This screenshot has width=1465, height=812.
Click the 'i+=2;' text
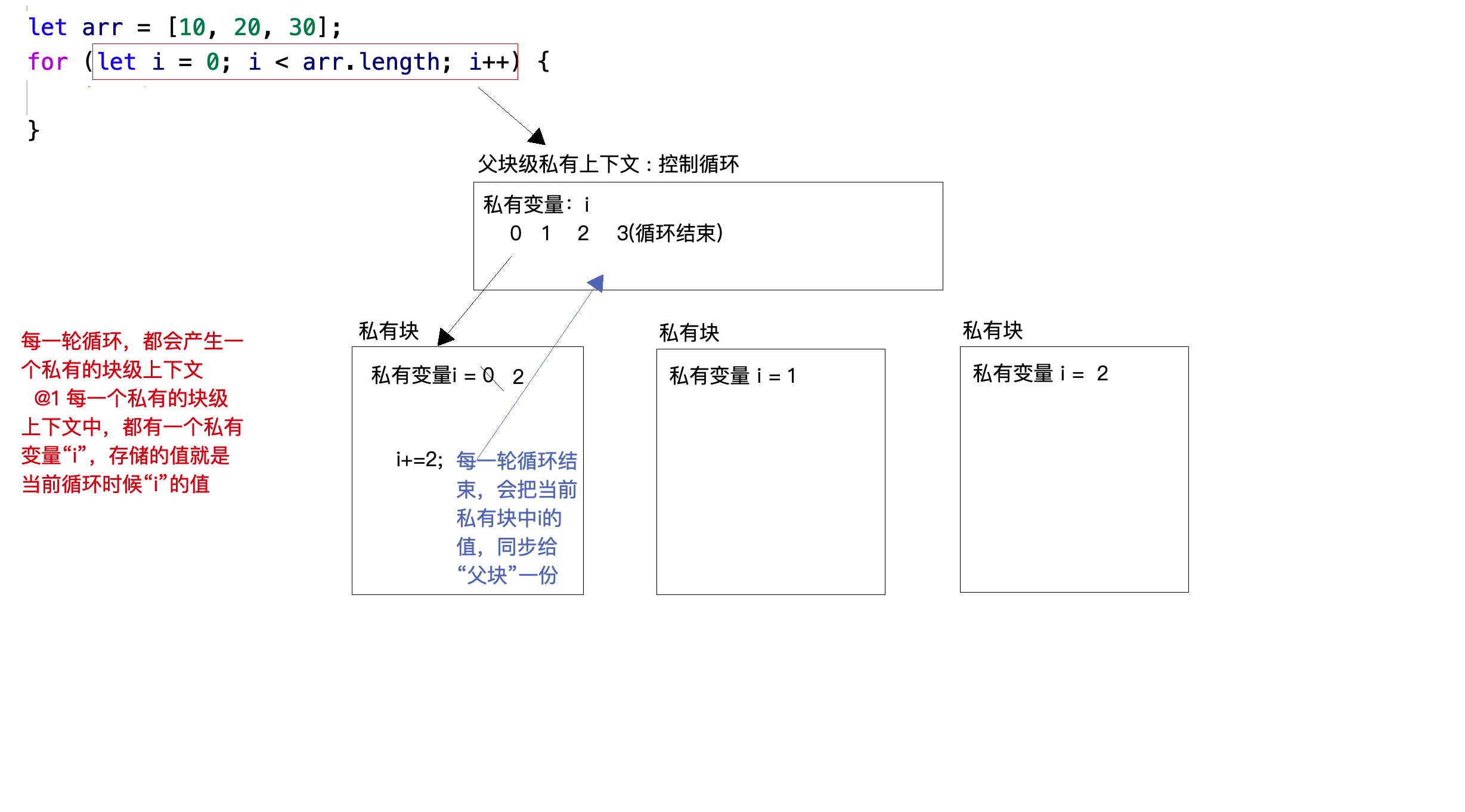tap(420, 460)
